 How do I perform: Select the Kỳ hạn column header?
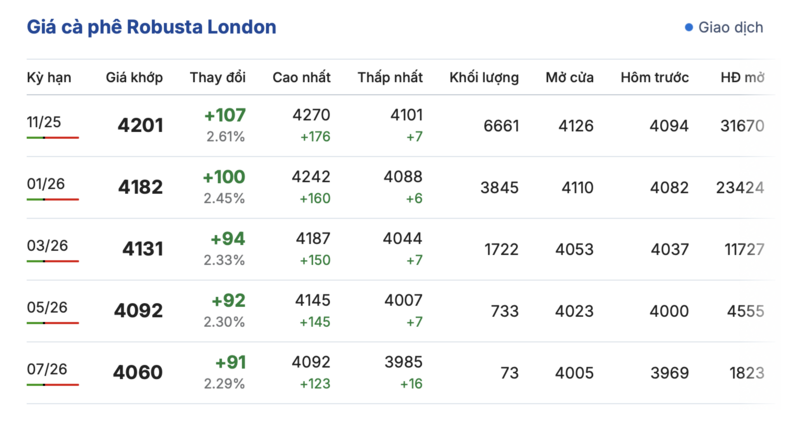coord(50,78)
